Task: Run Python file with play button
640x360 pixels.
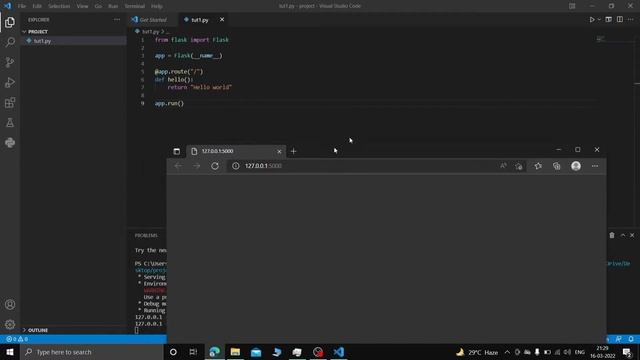Action: (x=591, y=20)
